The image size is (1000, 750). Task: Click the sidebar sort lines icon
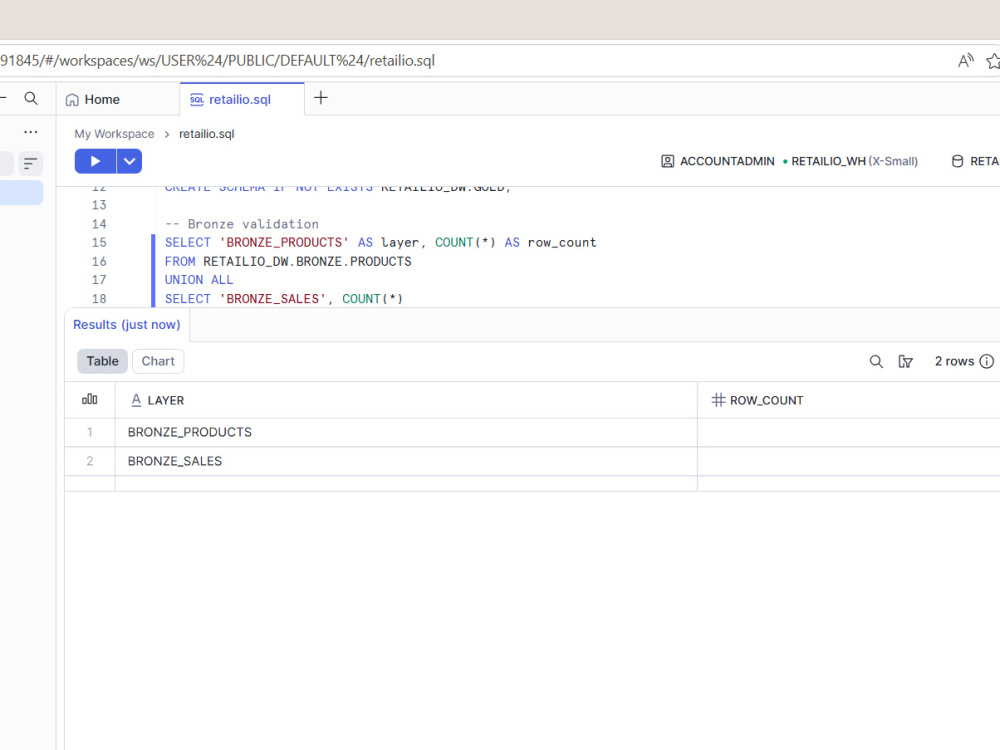pos(30,163)
